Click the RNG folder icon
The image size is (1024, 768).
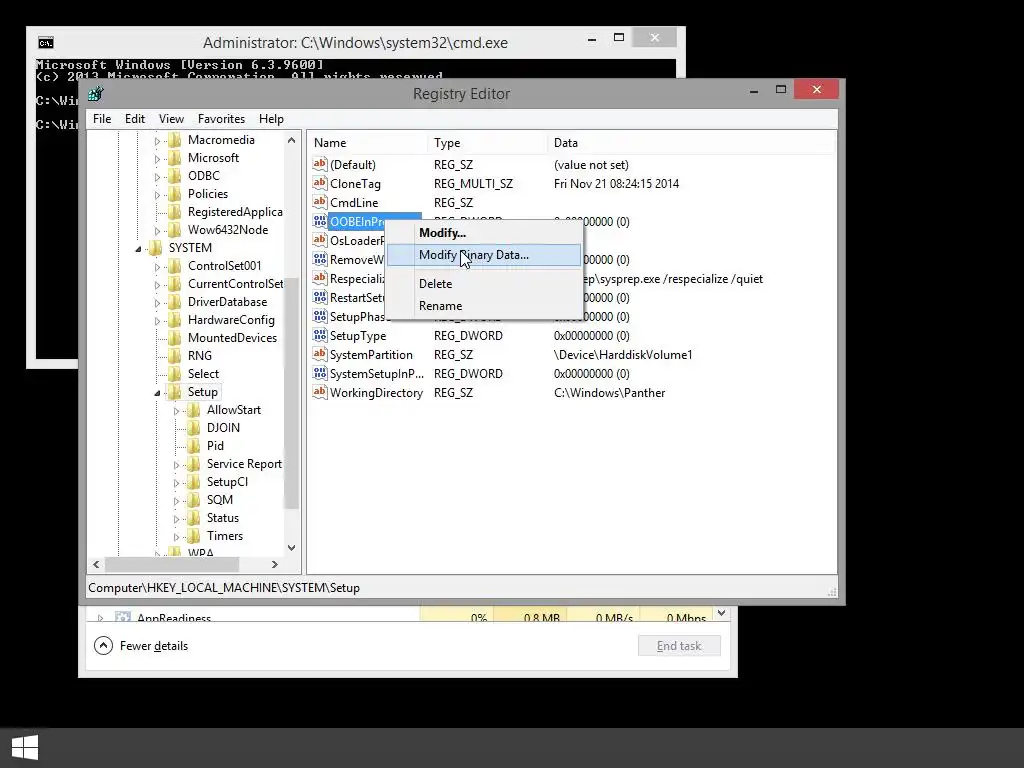174,356
